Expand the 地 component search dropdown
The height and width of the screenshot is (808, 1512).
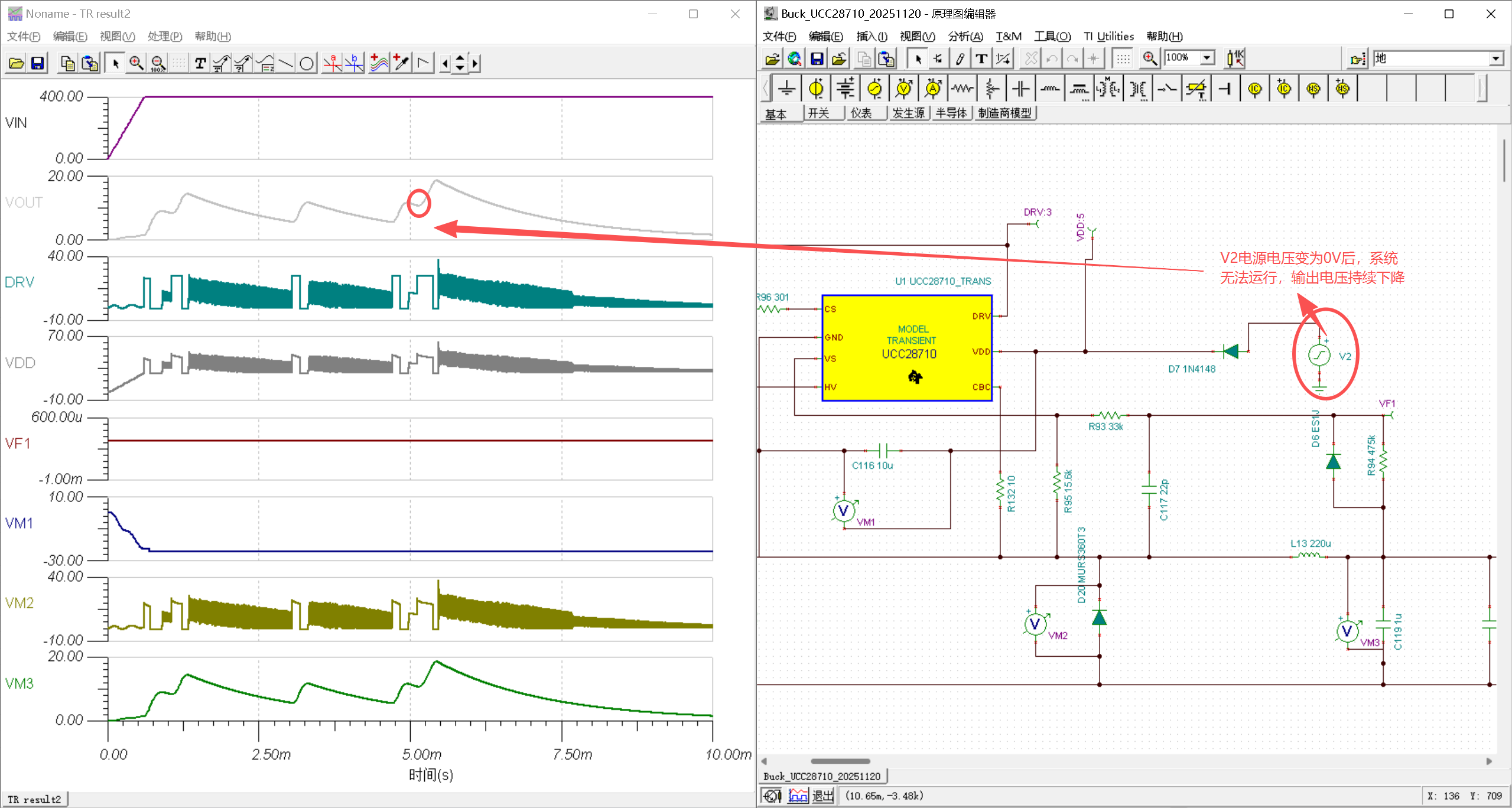pyautogui.click(x=1495, y=58)
